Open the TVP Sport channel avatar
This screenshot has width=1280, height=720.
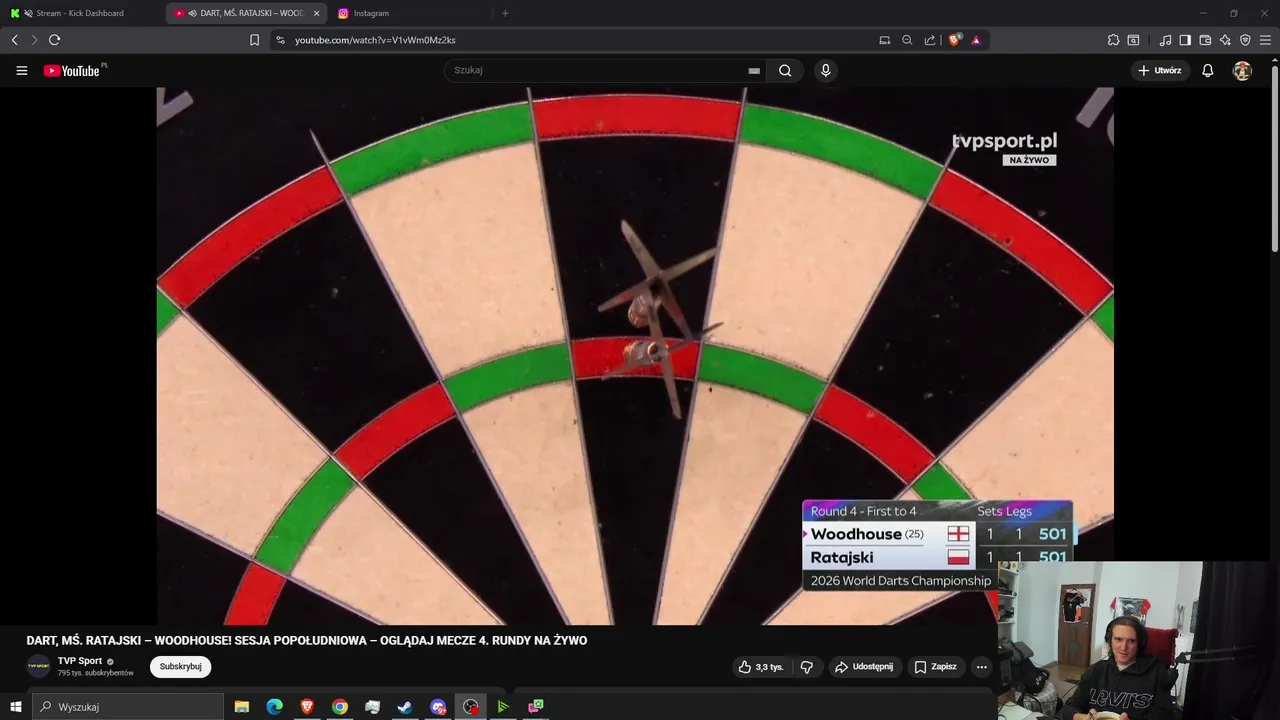tap(38, 666)
